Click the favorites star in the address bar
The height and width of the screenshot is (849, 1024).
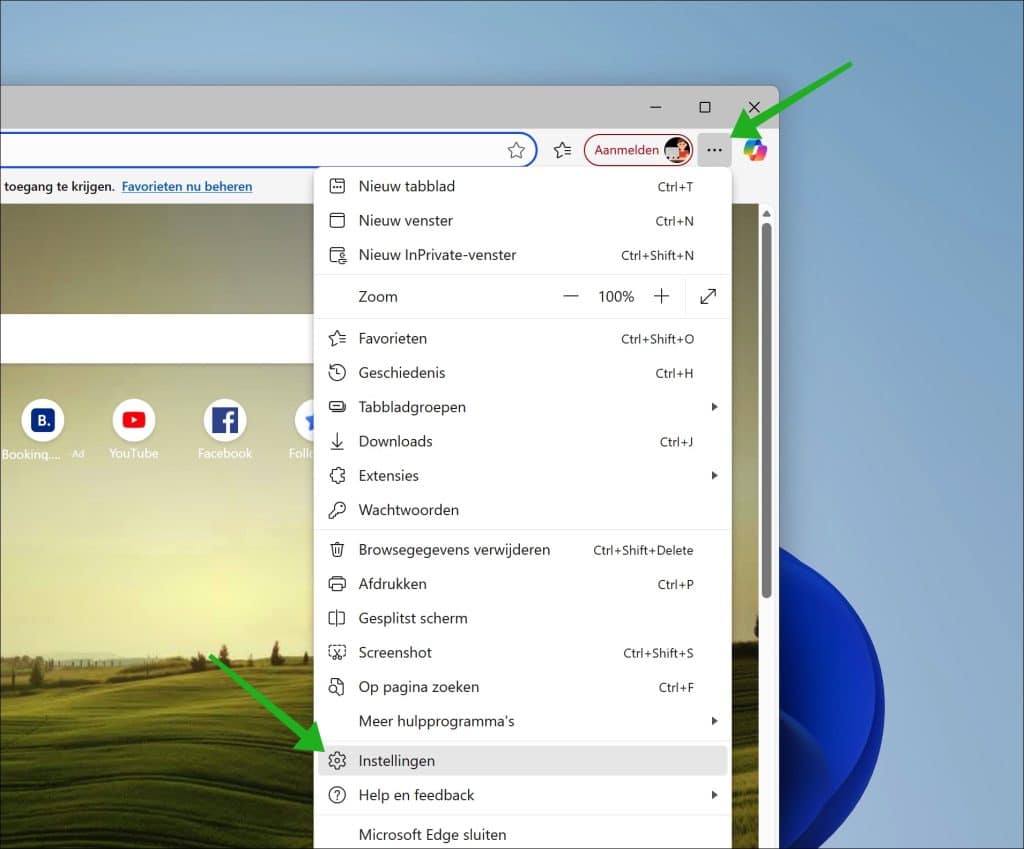[x=517, y=150]
